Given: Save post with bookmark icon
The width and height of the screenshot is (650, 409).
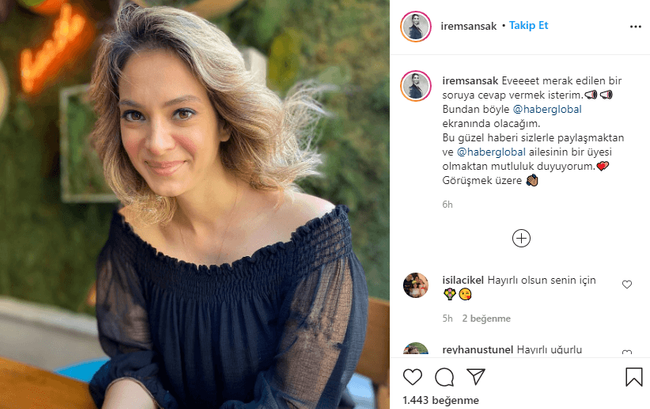Looking at the screenshot, I should (x=634, y=377).
